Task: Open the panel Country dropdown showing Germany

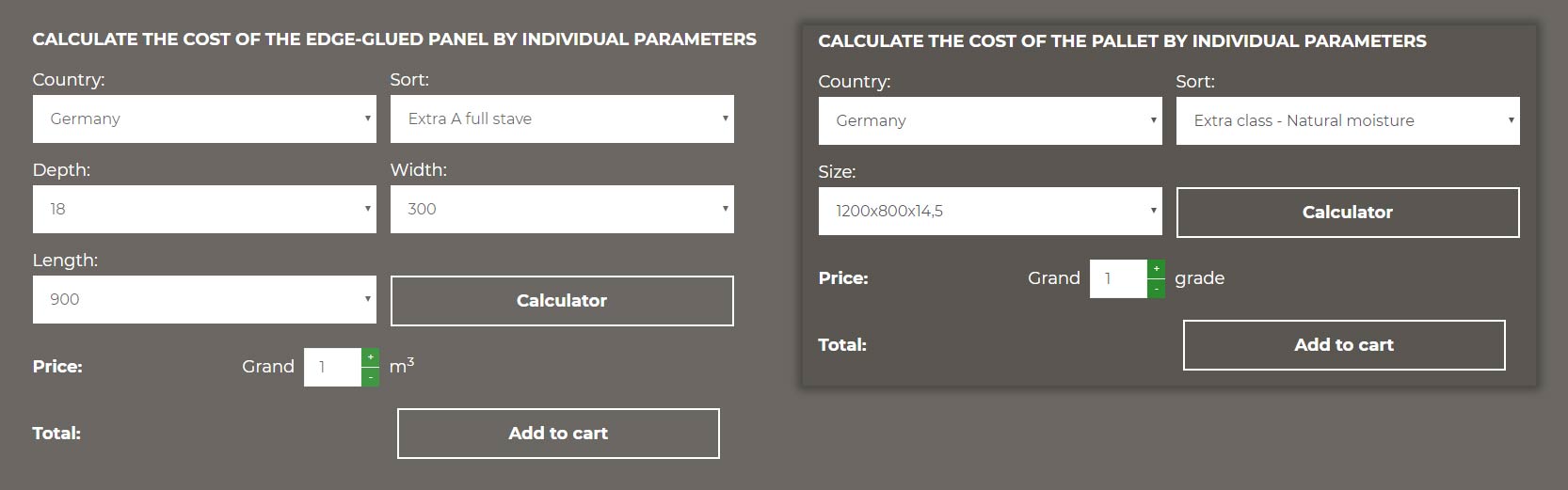Action: click(x=204, y=119)
